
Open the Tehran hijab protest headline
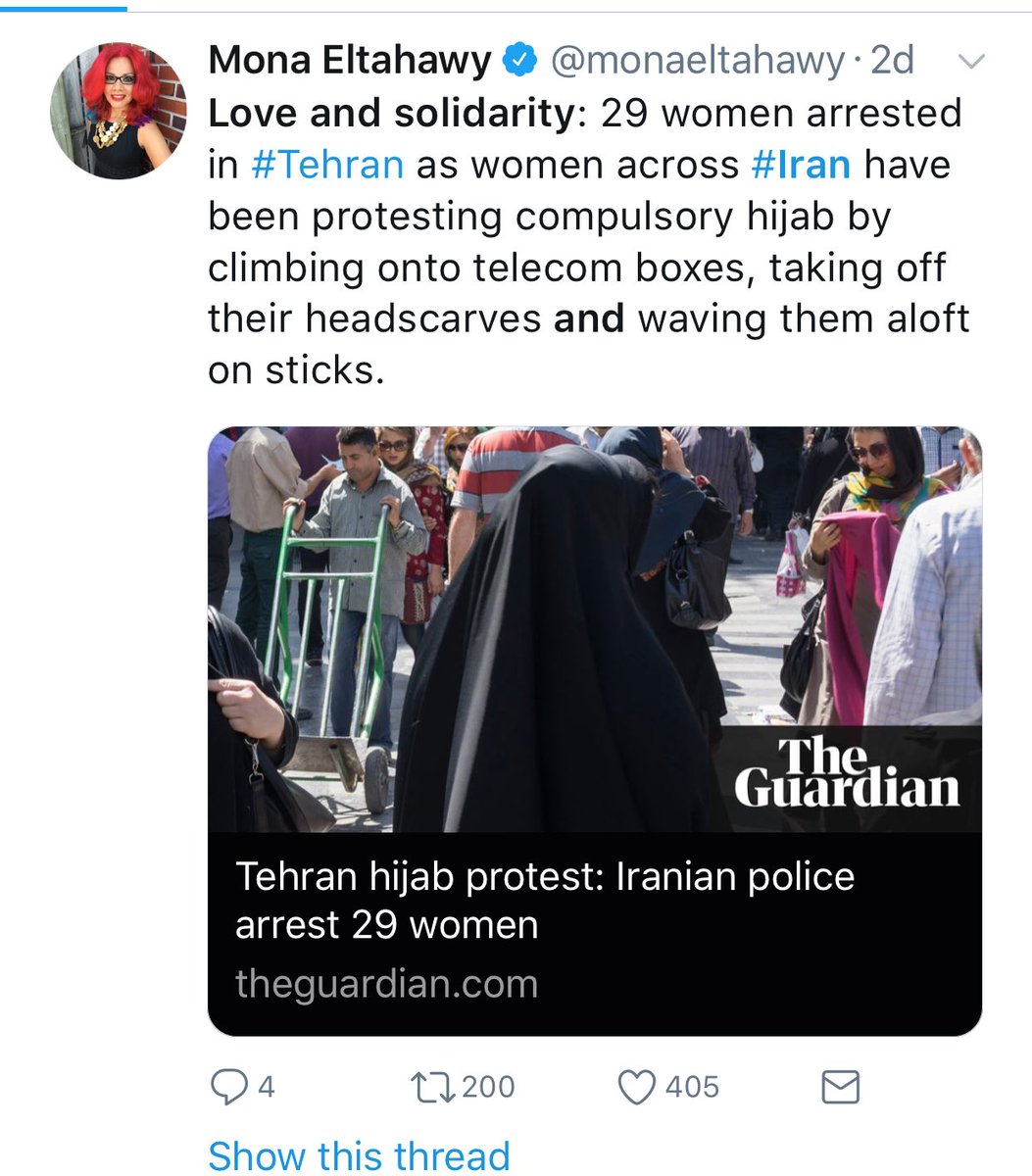coord(545,900)
